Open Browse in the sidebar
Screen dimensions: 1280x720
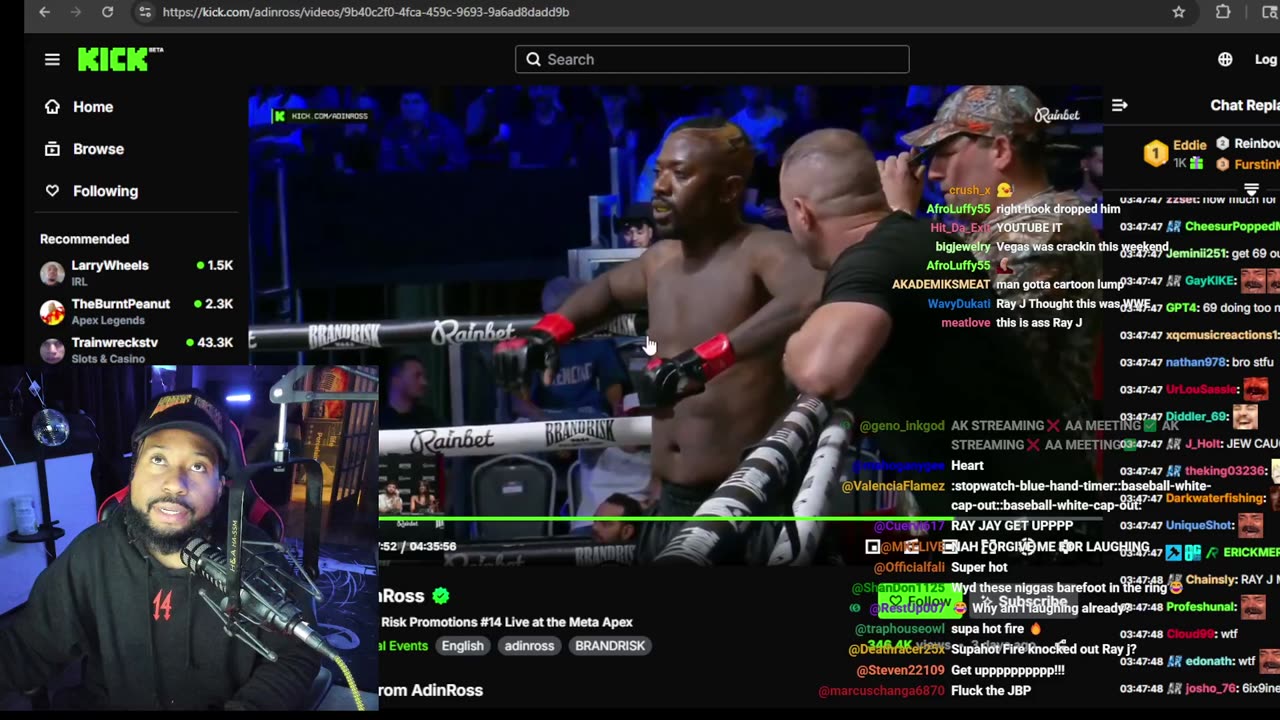pyautogui.click(x=98, y=149)
